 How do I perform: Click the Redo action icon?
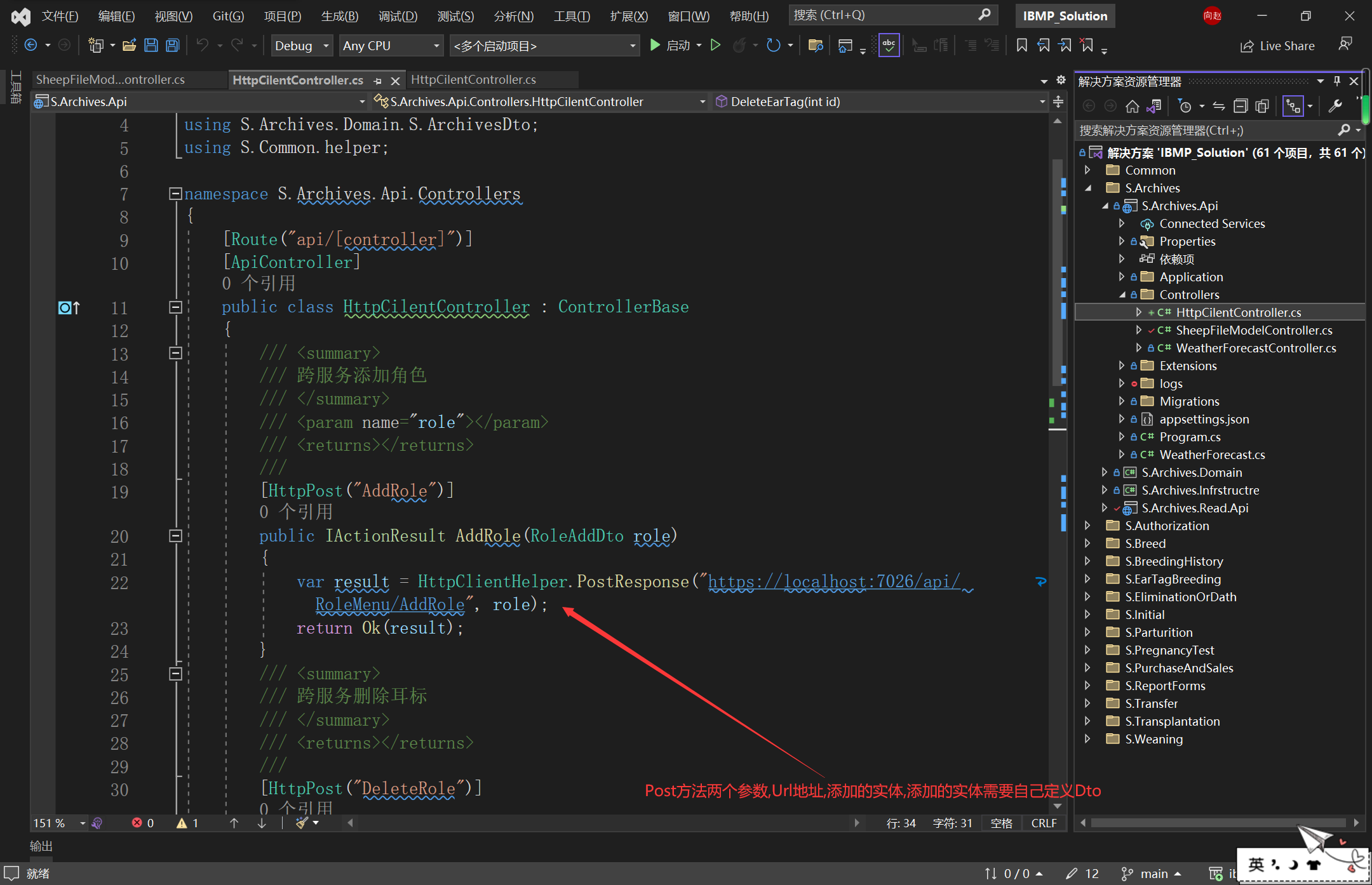point(235,47)
